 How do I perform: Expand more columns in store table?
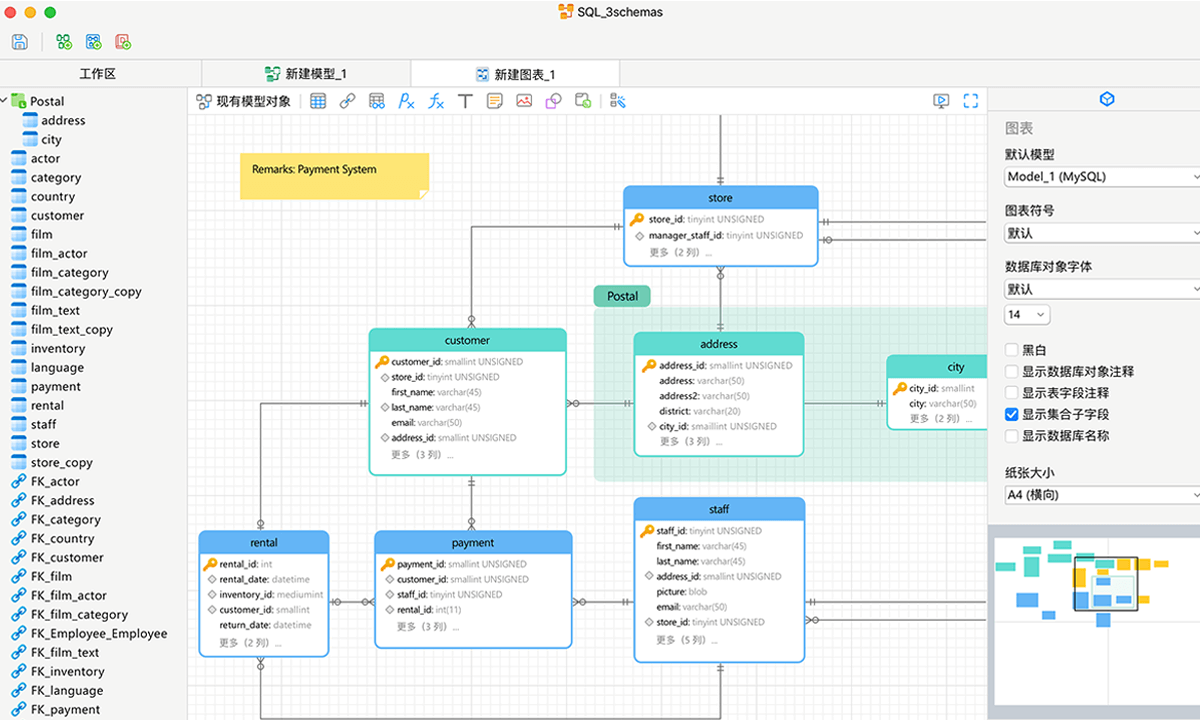680,252
